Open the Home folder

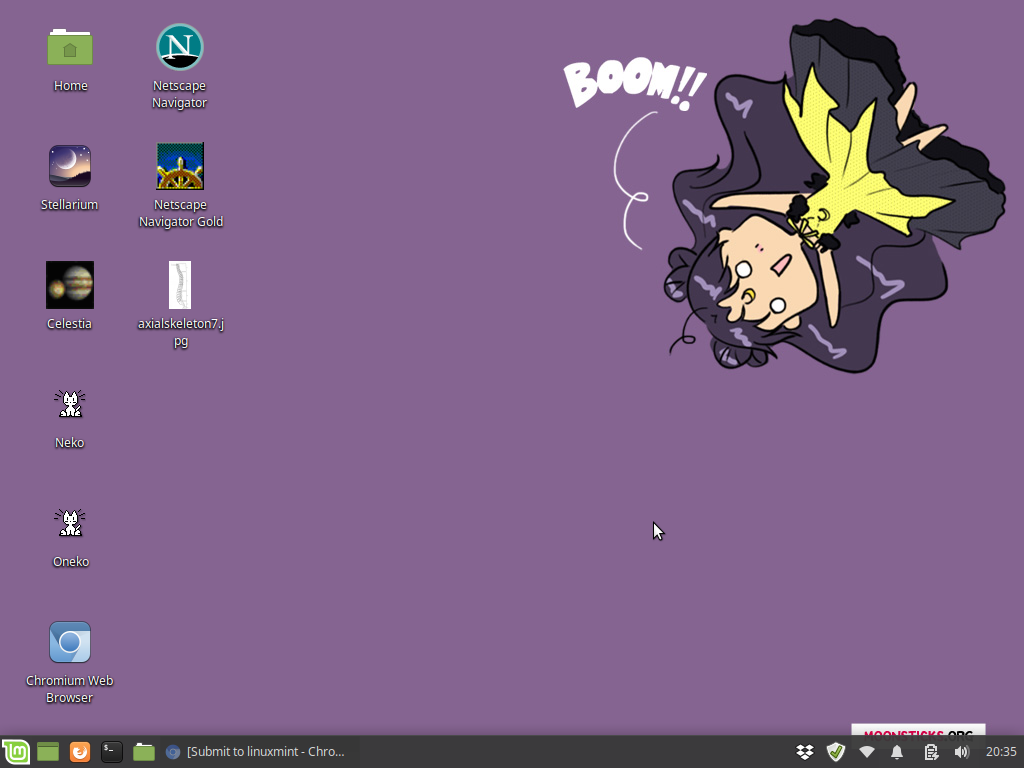pyautogui.click(x=69, y=46)
